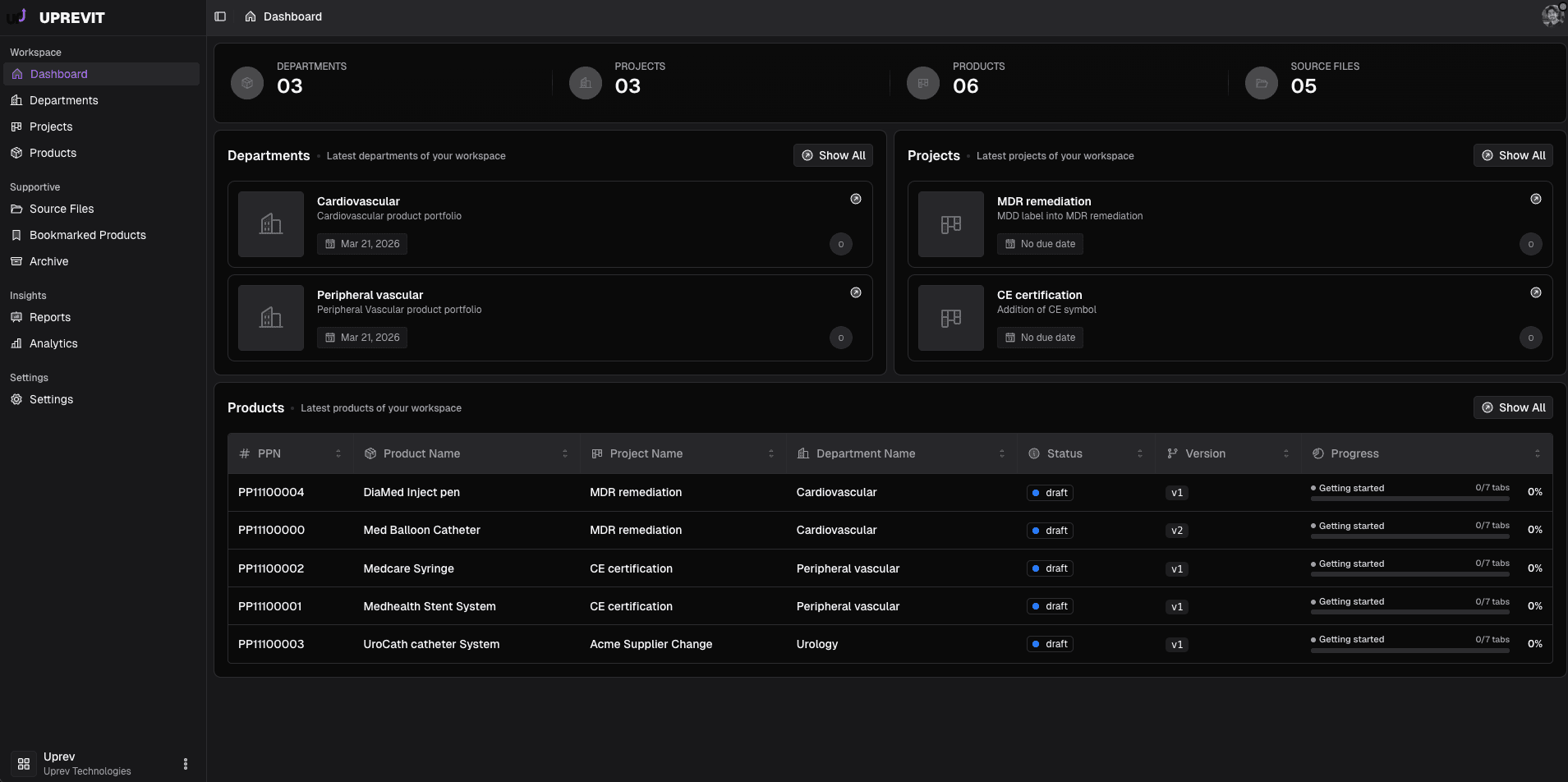Select the Archive icon in the sidebar

point(16,261)
